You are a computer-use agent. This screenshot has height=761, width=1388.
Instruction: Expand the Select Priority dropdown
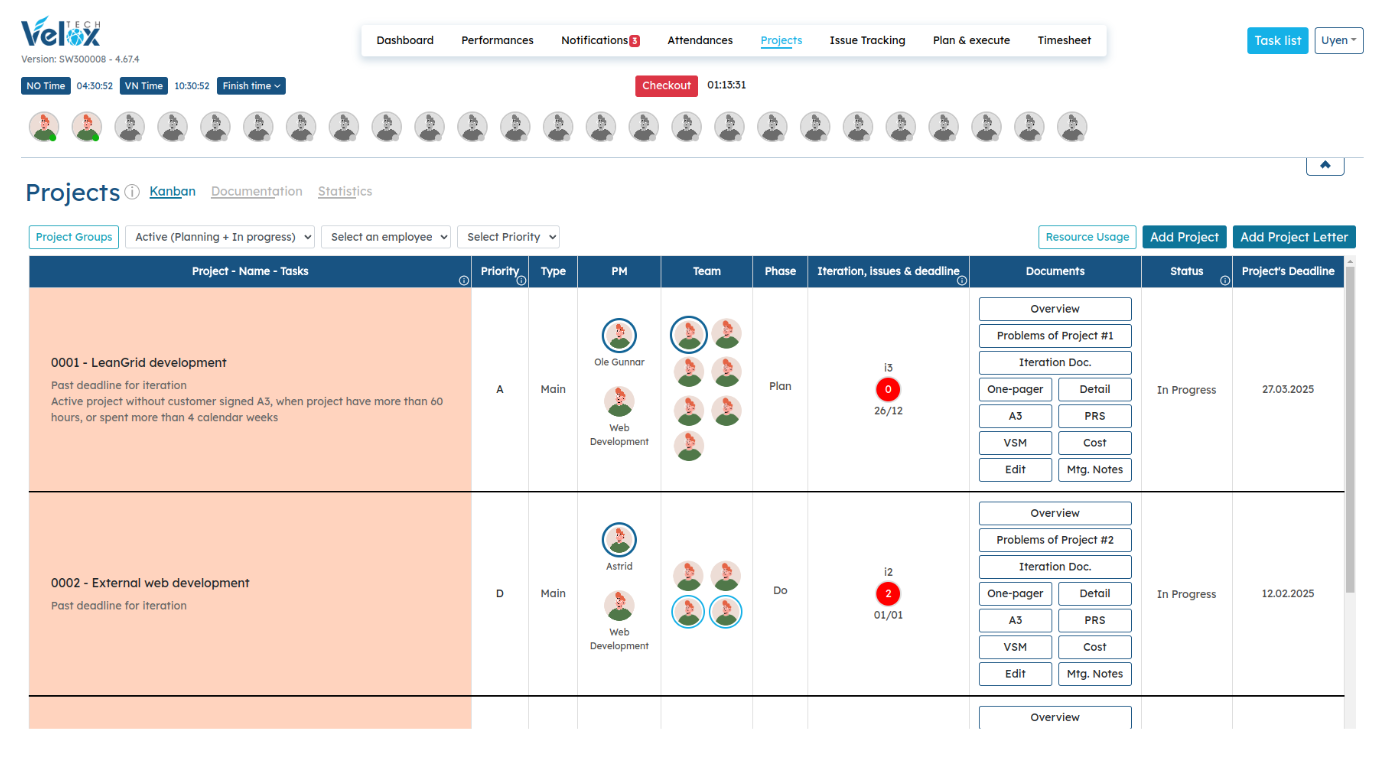tap(508, 237)
